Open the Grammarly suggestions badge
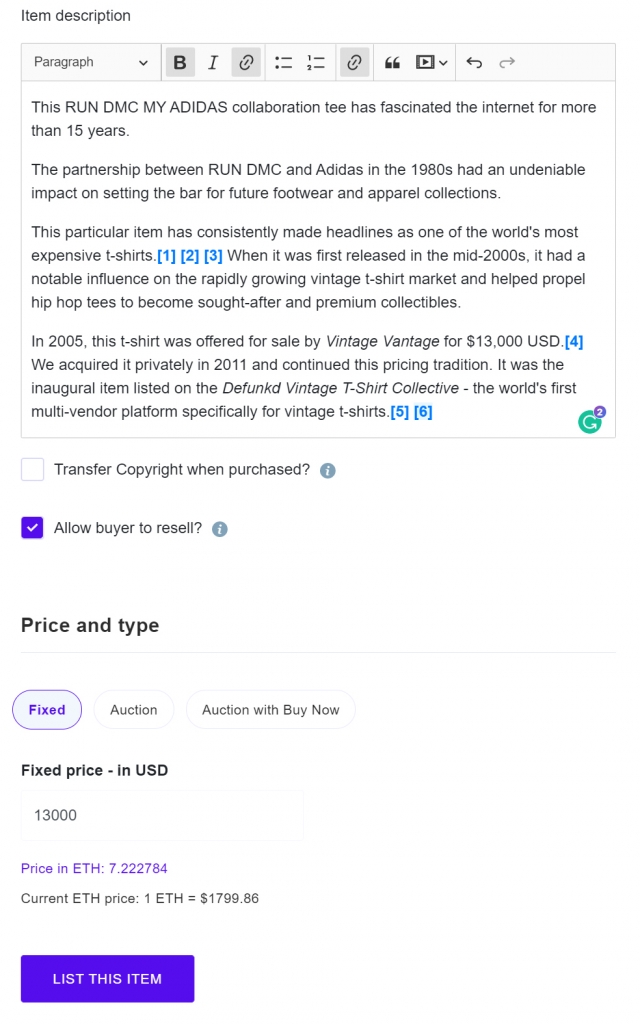640x1024 pixels. click(x=591, y=421)
